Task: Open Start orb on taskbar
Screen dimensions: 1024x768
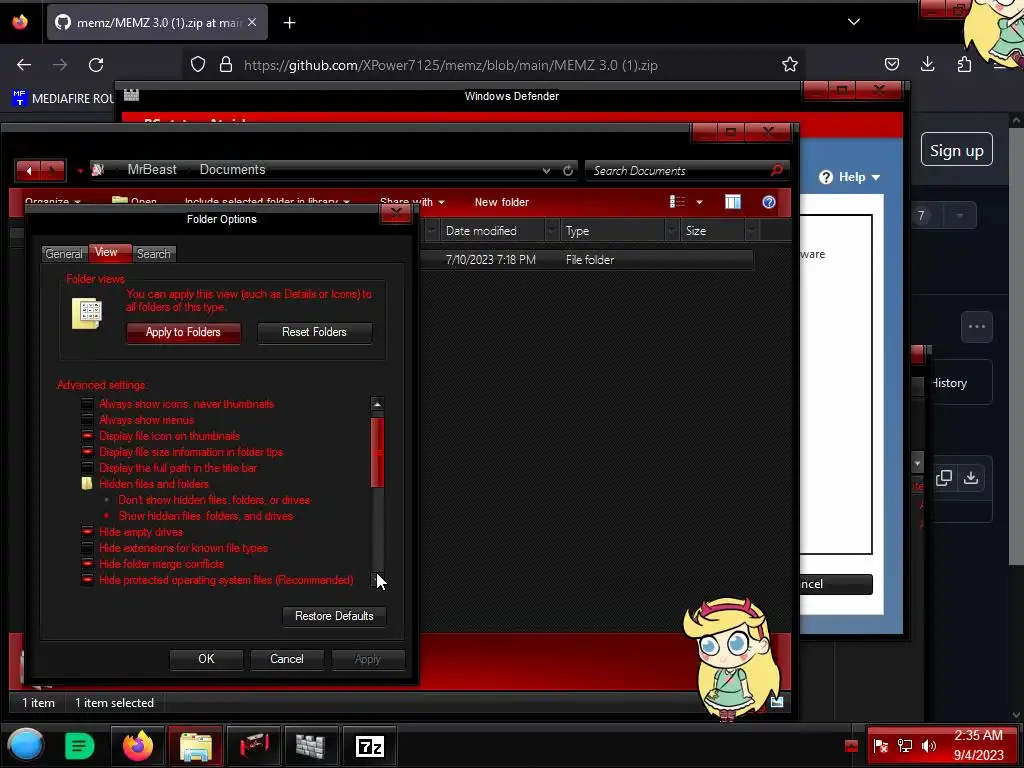Action: tap(26, 745)
